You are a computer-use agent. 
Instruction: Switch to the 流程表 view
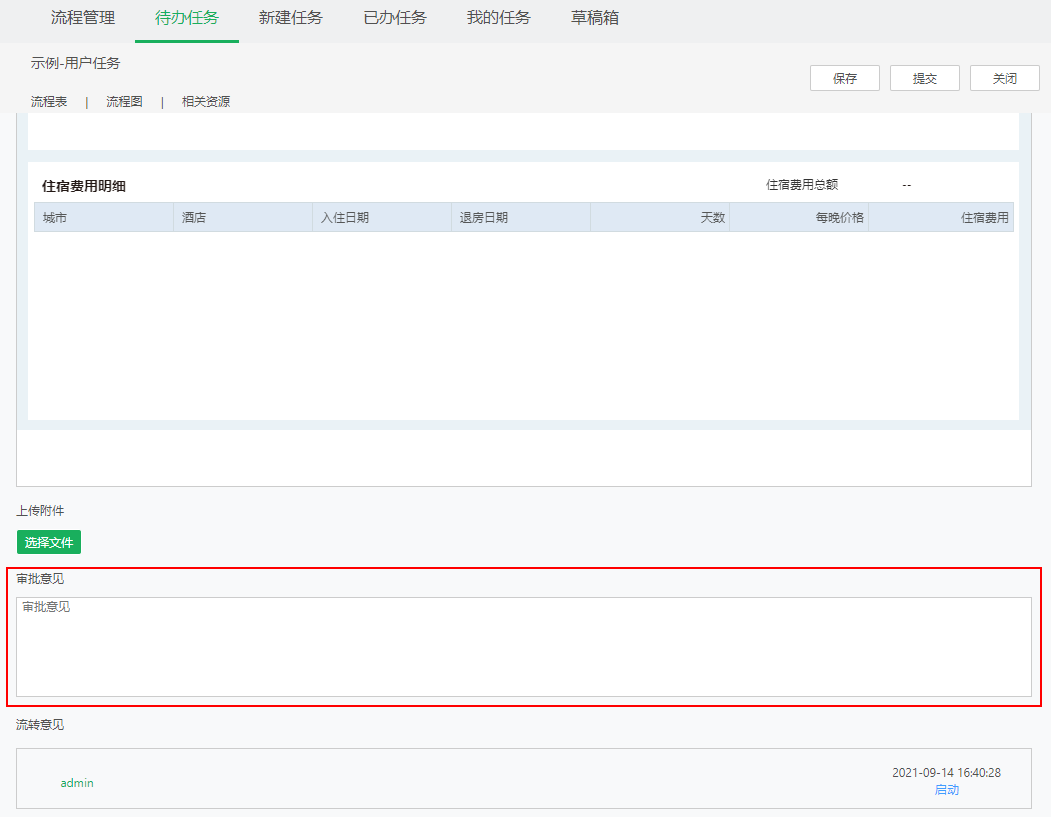[x=49, y=101]
